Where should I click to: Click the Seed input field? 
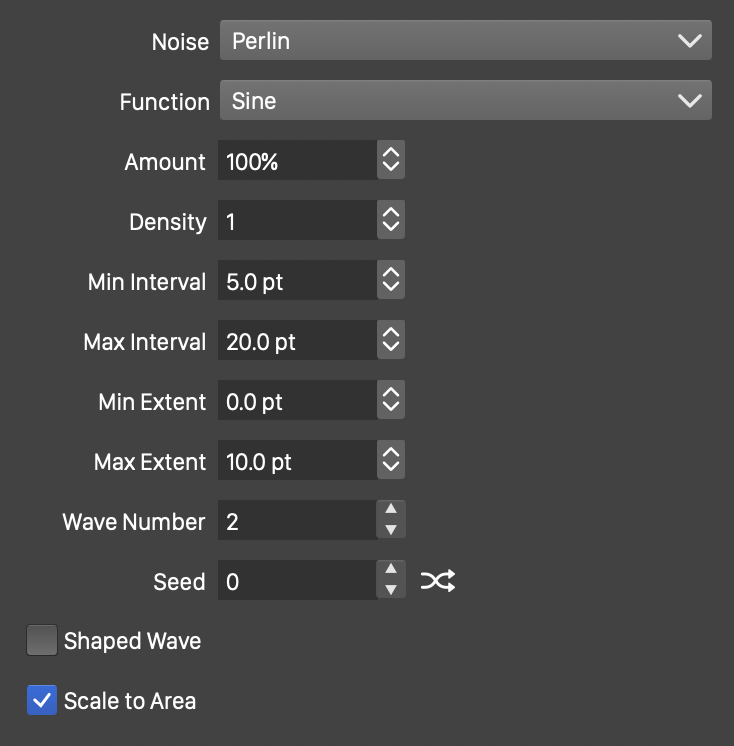pyautogui.click(x=297, y=581)
